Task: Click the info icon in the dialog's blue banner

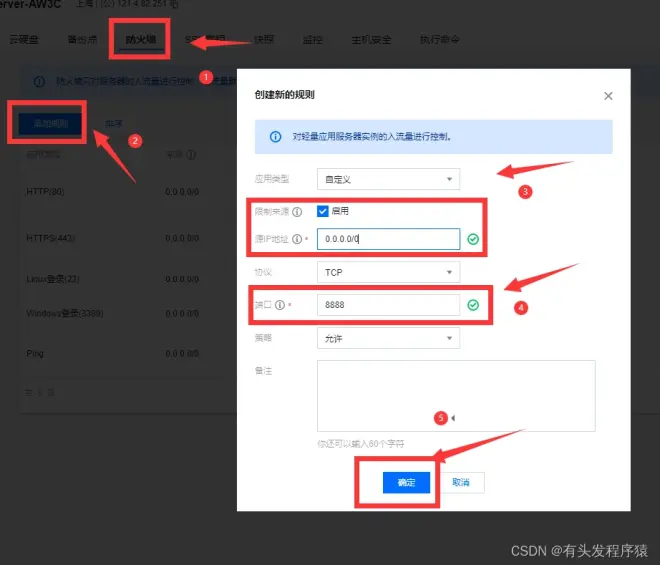Action: pyautogui.click(x=275, y=136)
